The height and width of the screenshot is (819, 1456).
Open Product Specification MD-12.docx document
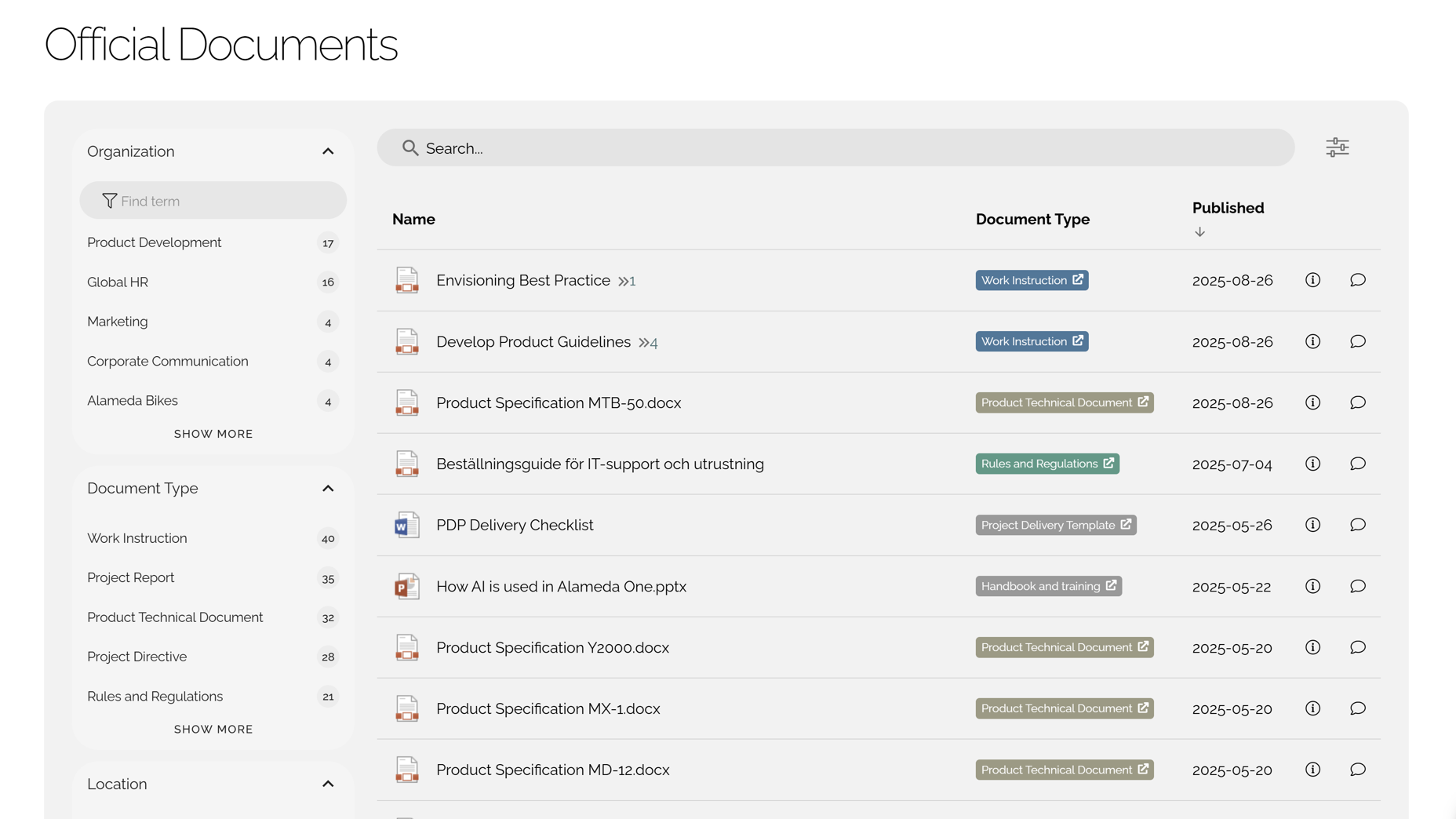point(553,770)
